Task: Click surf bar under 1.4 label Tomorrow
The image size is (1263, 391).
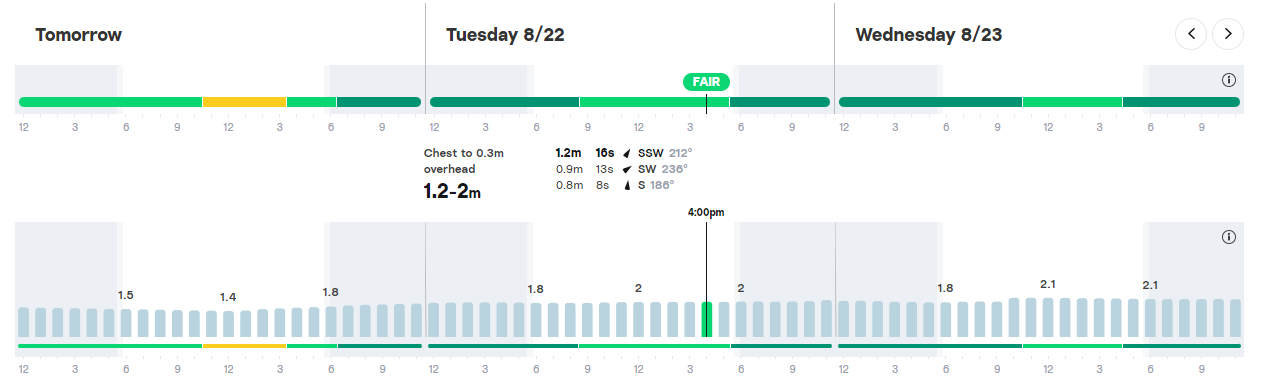Action: point(228,324)
